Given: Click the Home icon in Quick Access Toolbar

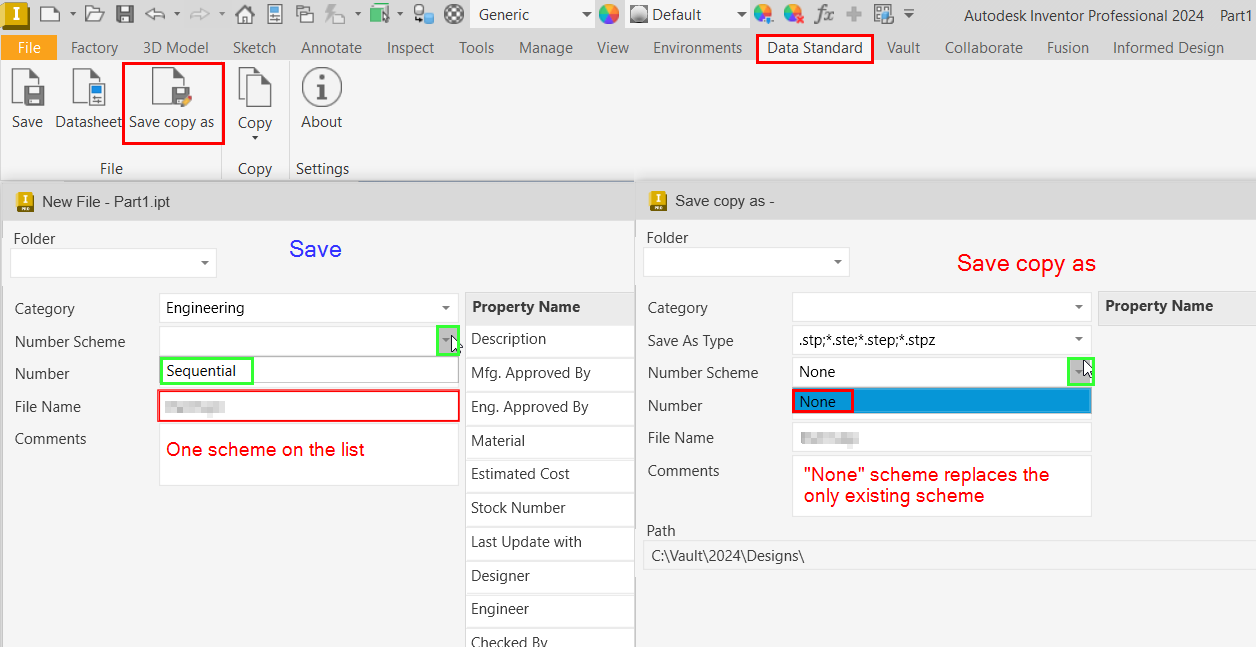Looking at the screenshot, I should pos(244,14).
